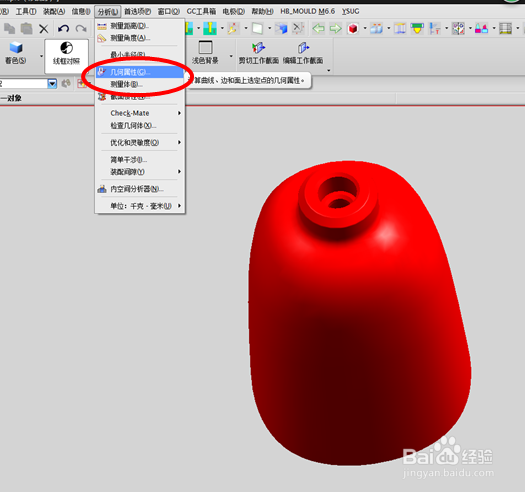
Task: Open the HB_MOULD M6.6 menu
Action: 307,11
